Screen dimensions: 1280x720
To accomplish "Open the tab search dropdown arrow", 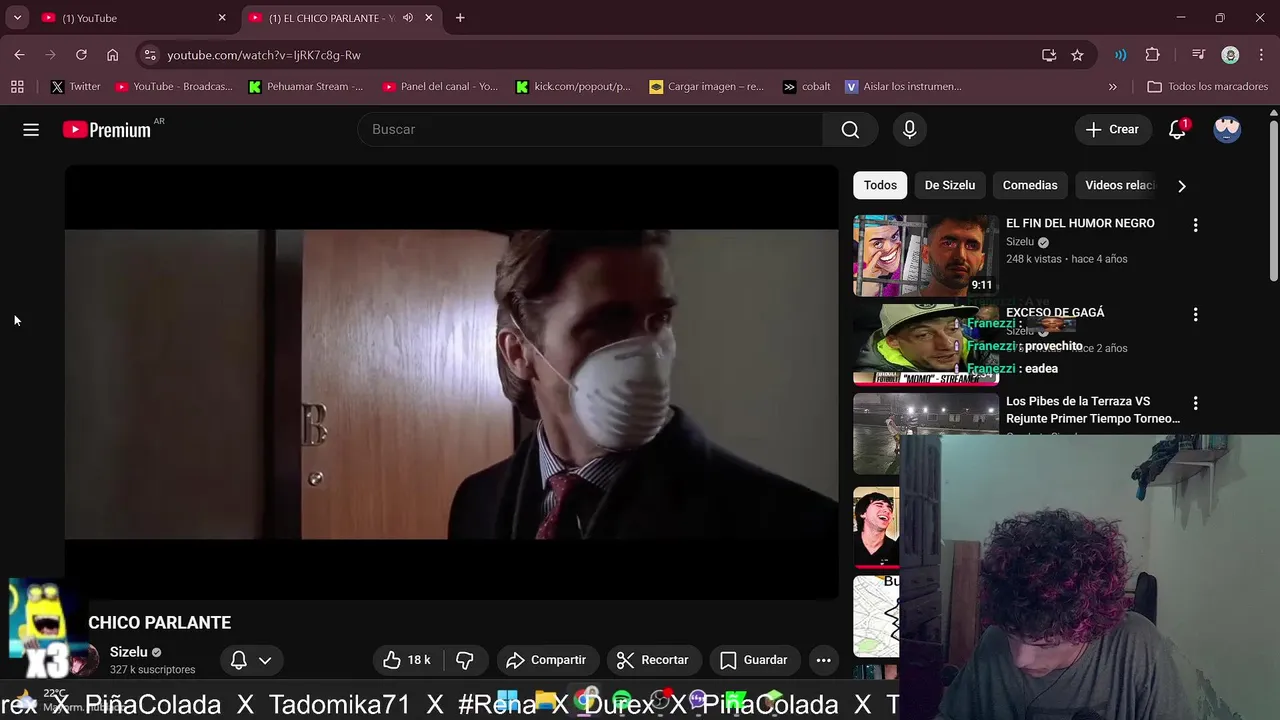I will (x=17, y=18).
